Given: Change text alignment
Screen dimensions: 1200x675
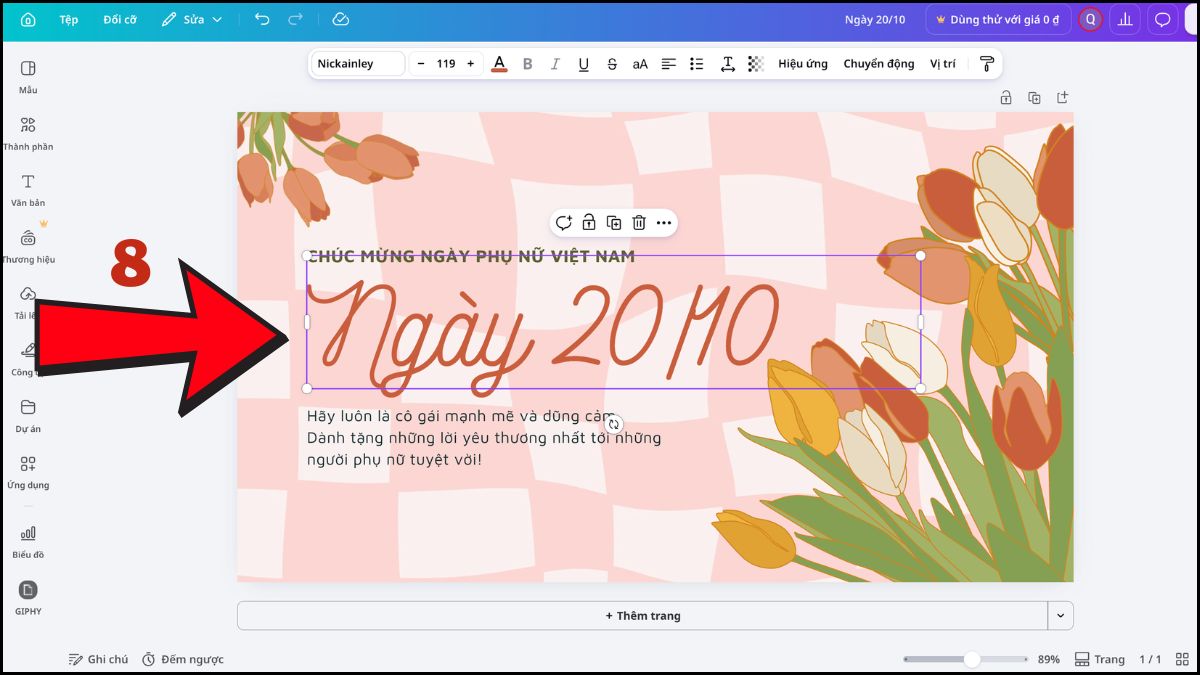Looking at the screenshot, I should click(x=668, y=64).
